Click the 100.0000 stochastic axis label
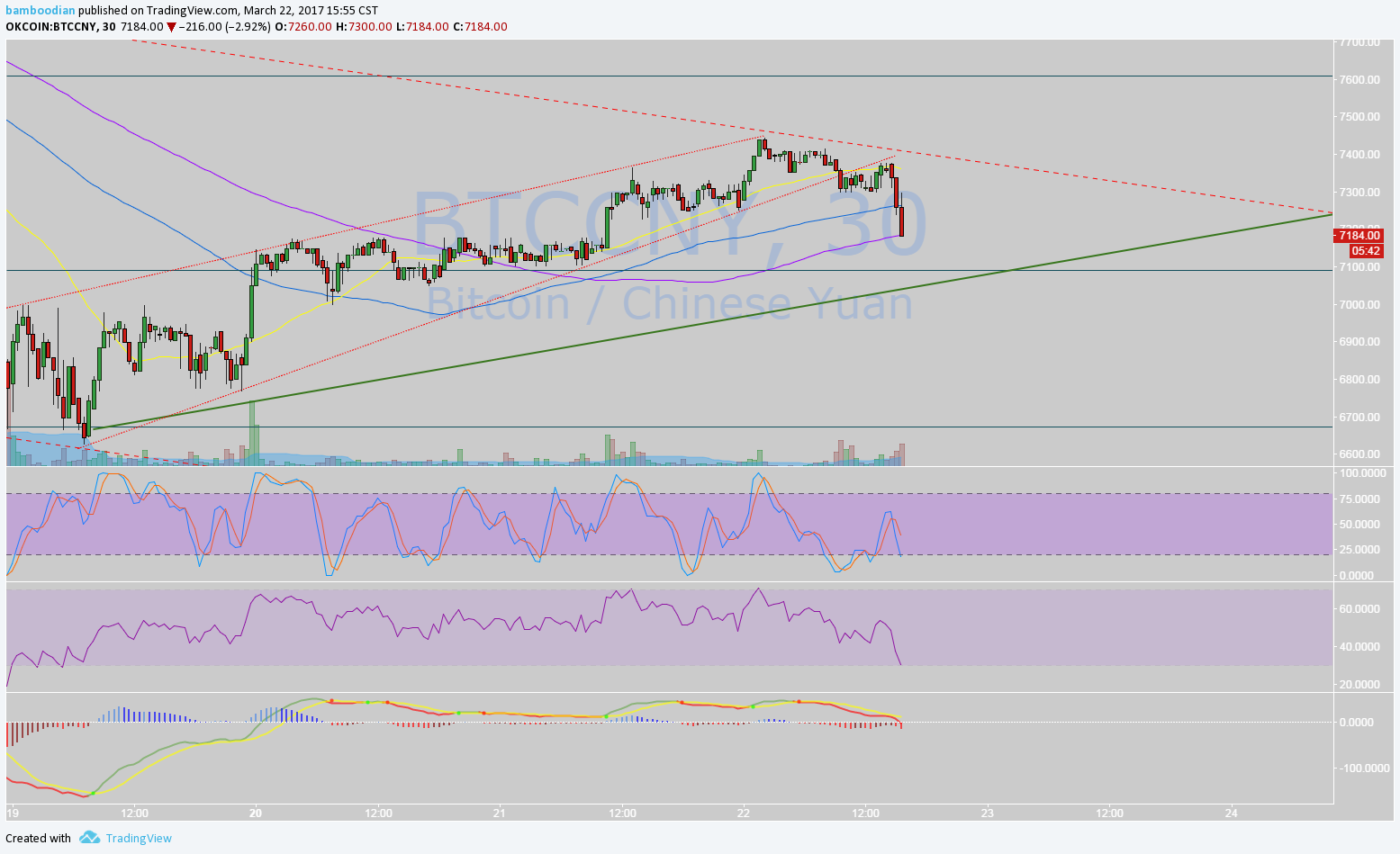 [1362, 473]
